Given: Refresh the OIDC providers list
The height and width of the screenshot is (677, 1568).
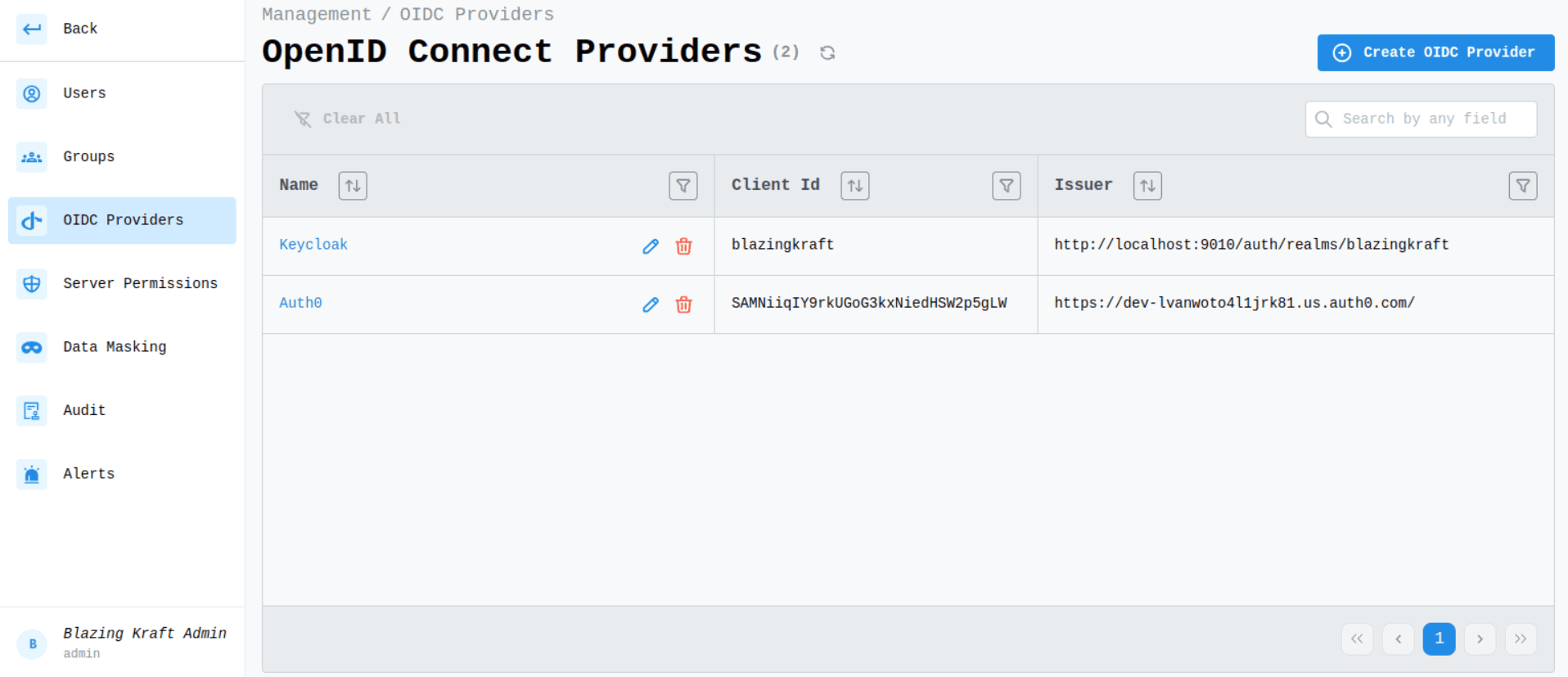Looking at the screenshot, I should [827, 53].
